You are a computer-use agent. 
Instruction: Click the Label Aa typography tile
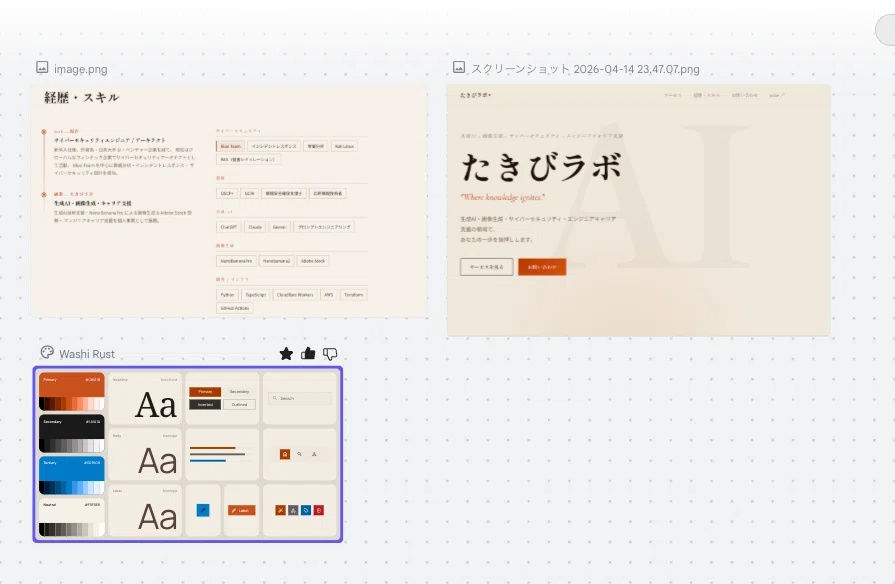tap(145, 510)
